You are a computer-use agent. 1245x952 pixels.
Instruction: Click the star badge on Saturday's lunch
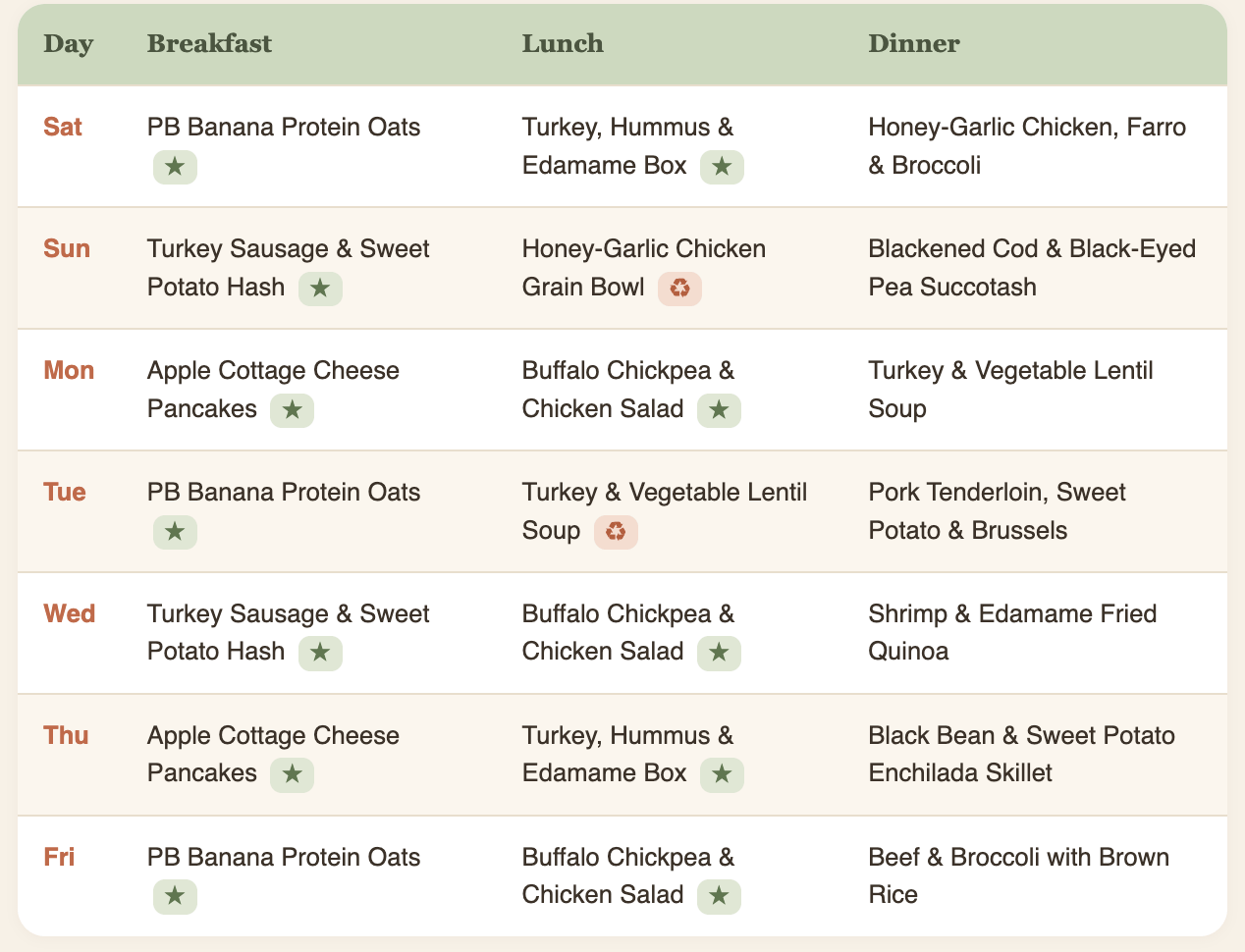[x=722, y=167]
